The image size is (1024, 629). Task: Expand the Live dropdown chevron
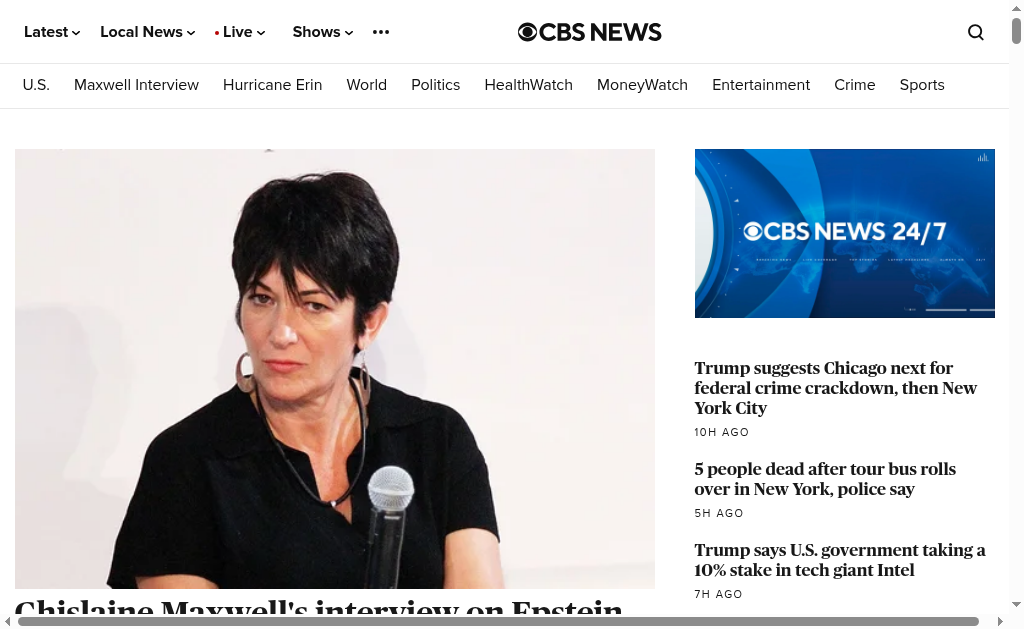pyautogui.click(x=261, y=33)
